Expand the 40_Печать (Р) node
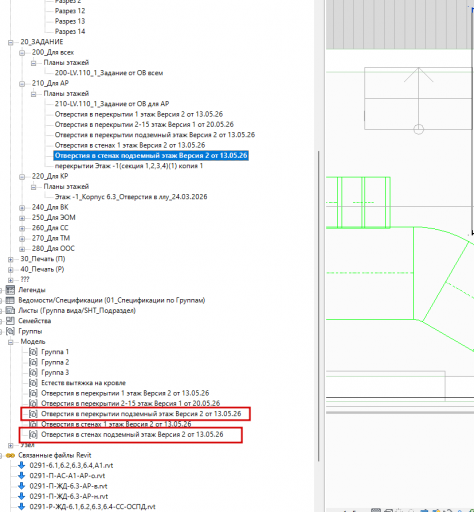 tap(11, 270)
